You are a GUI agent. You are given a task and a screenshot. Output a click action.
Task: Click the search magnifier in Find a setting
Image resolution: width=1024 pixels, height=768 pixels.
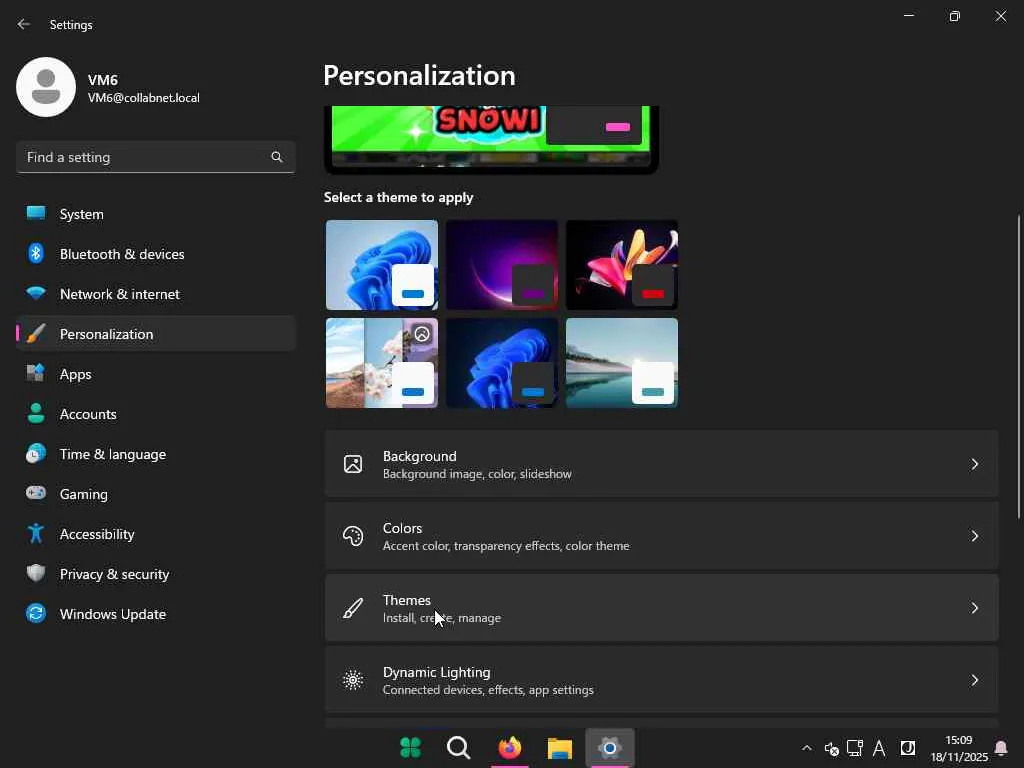[277, 157]
